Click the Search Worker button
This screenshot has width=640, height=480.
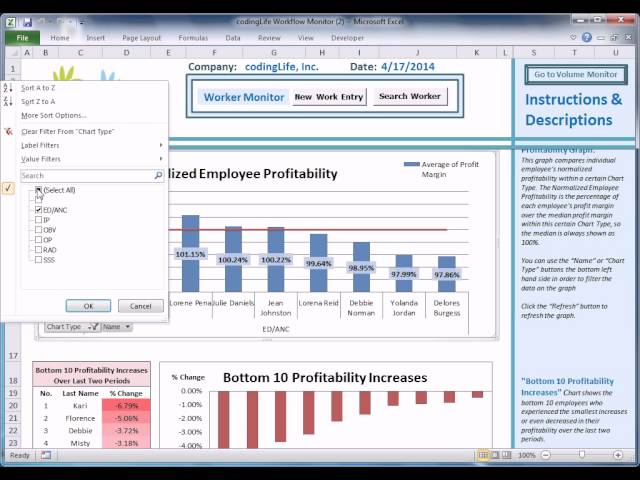pos(410,96)
